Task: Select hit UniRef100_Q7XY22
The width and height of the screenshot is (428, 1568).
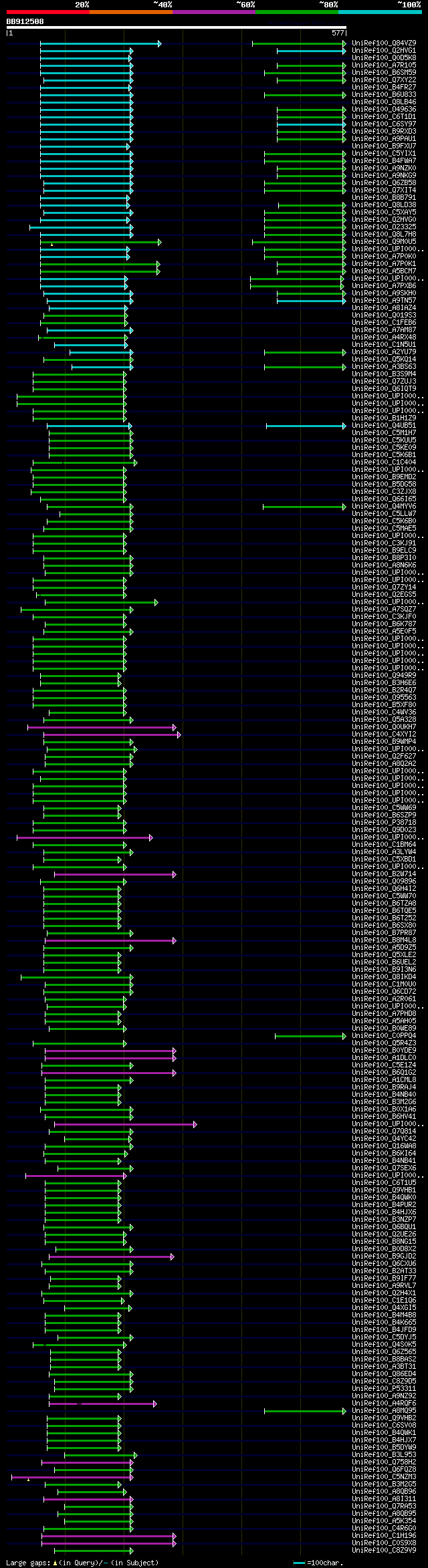Action: tap(384, 80)
